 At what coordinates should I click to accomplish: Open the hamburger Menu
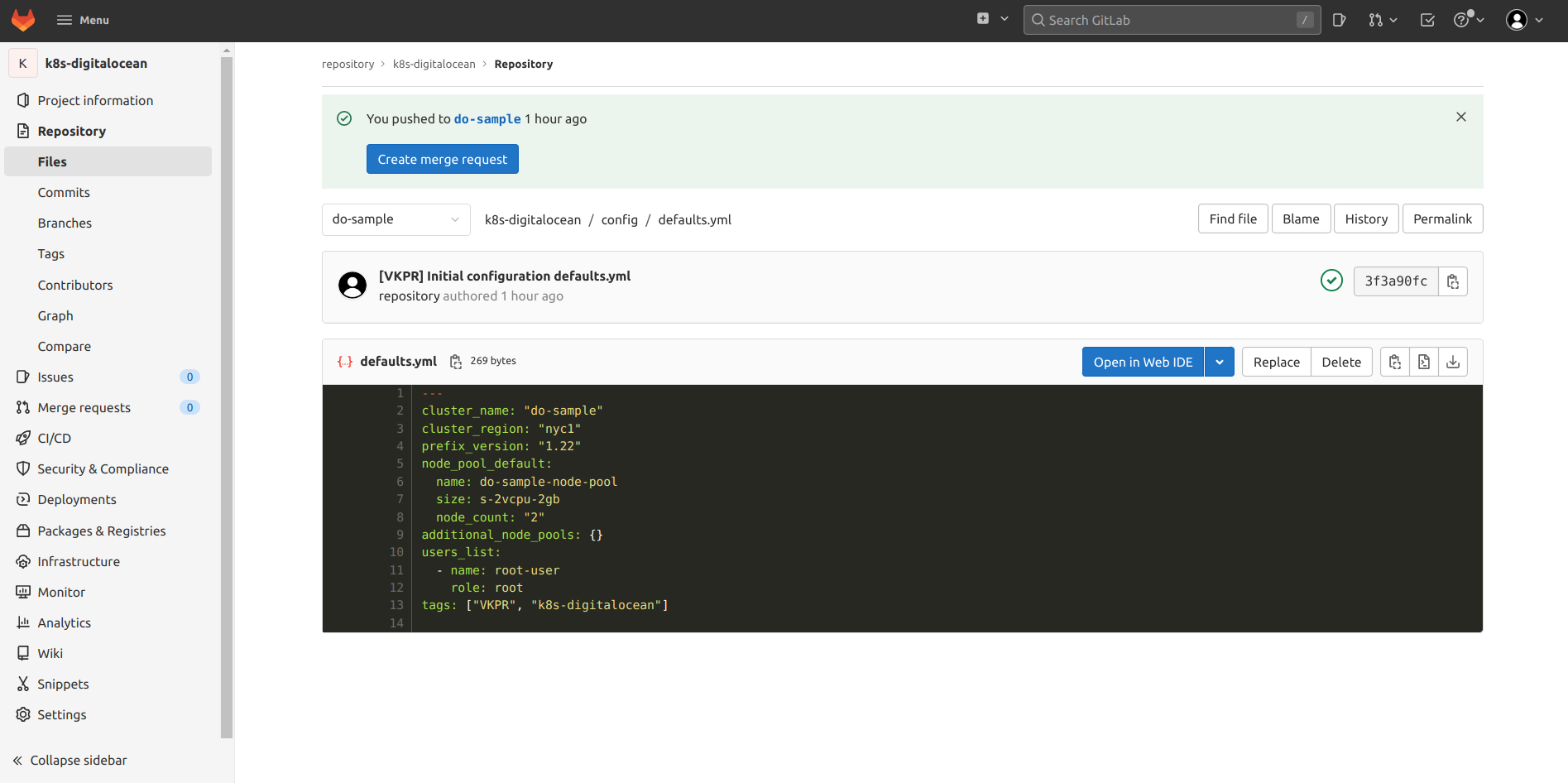pos(83,20)
